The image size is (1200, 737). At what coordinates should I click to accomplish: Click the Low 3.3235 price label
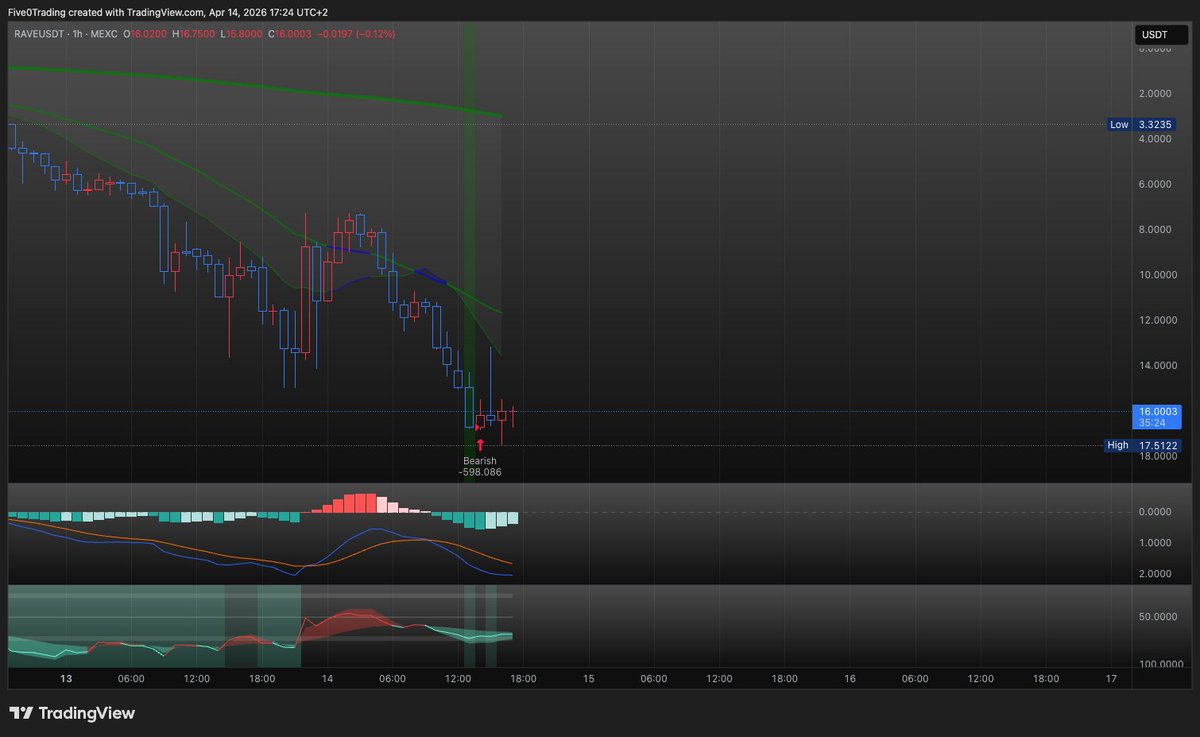pyautogui.click(x=1141, y=124)
